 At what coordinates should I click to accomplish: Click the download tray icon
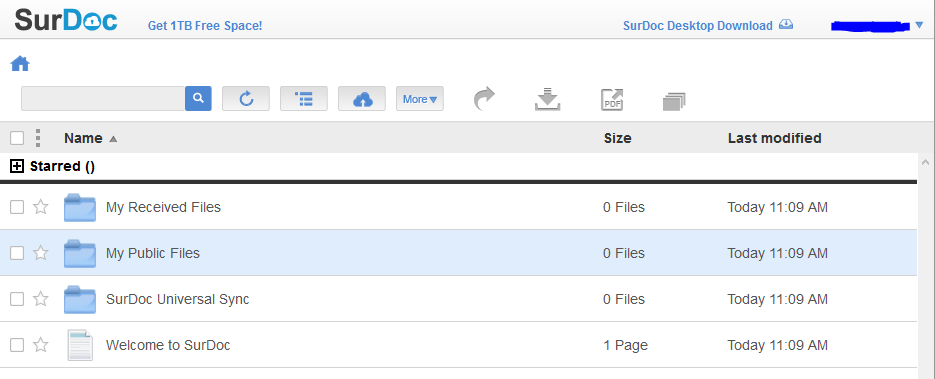coord(547,100)
